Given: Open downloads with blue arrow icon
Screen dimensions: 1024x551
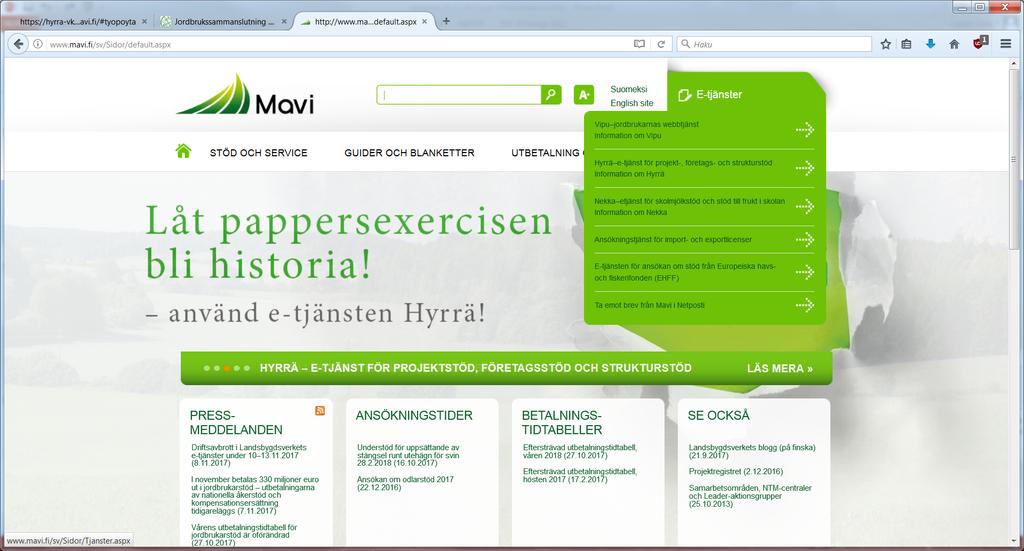Looking at the screenshot, I should (x=930, y=44).
